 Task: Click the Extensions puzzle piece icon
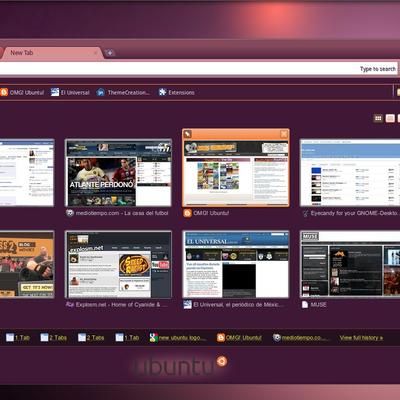162,92
